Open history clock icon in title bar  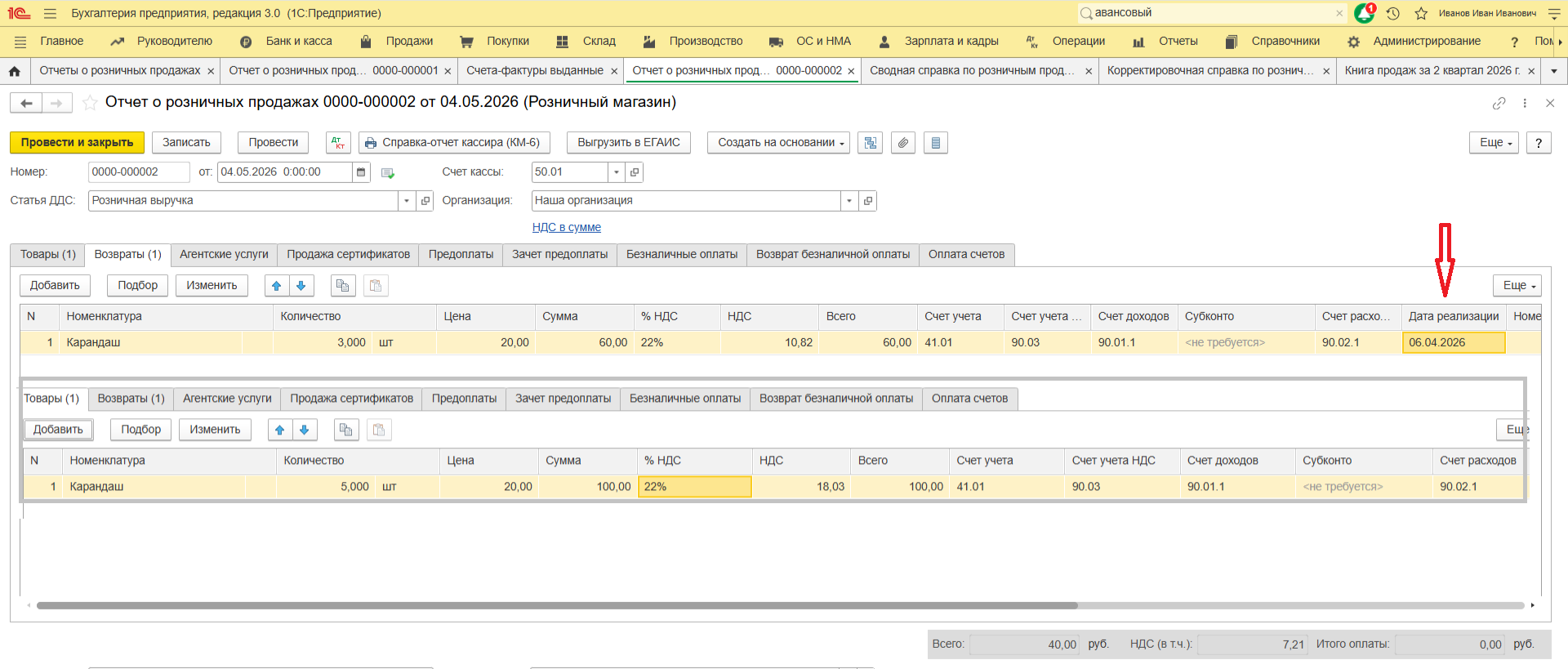(1393, 13)
